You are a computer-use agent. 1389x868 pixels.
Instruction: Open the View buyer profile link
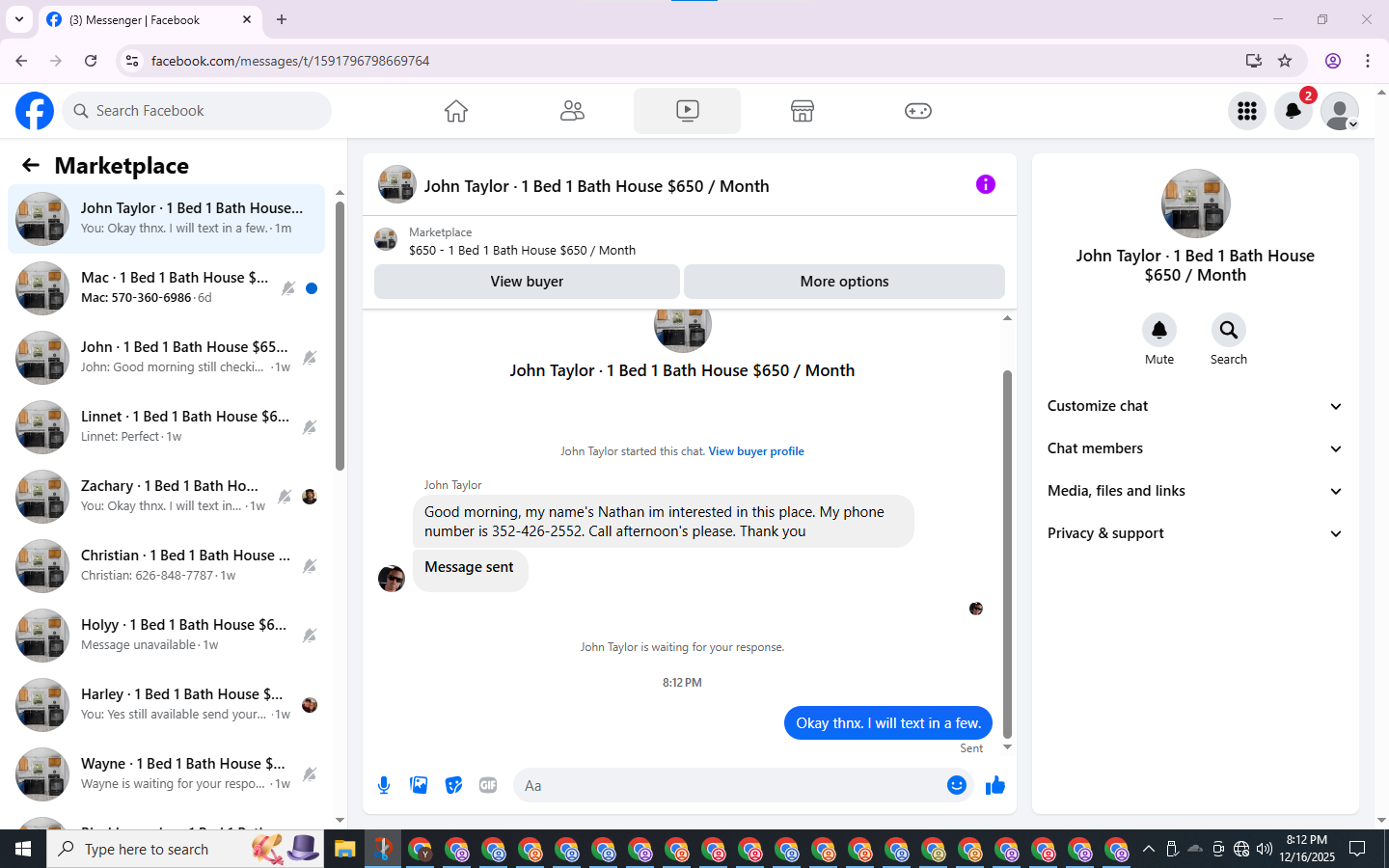click(756, 451)
